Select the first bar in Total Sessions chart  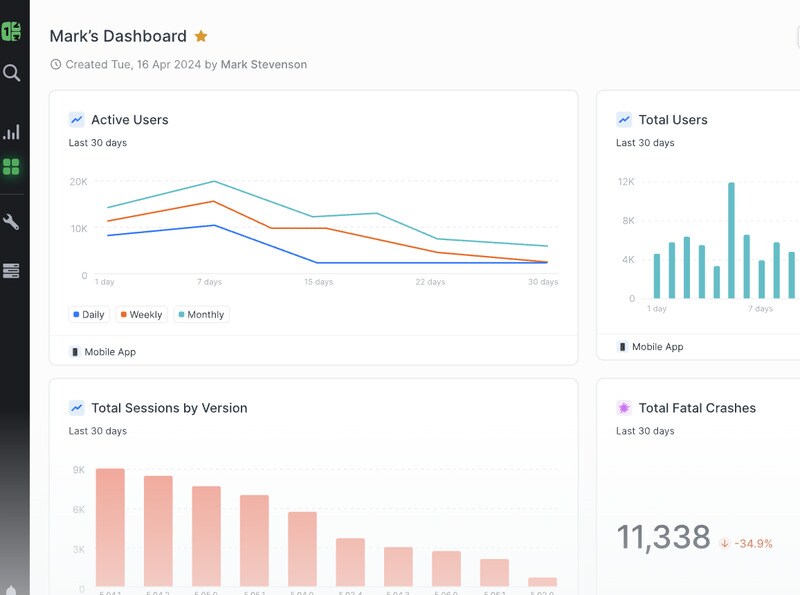click(110, 527)
